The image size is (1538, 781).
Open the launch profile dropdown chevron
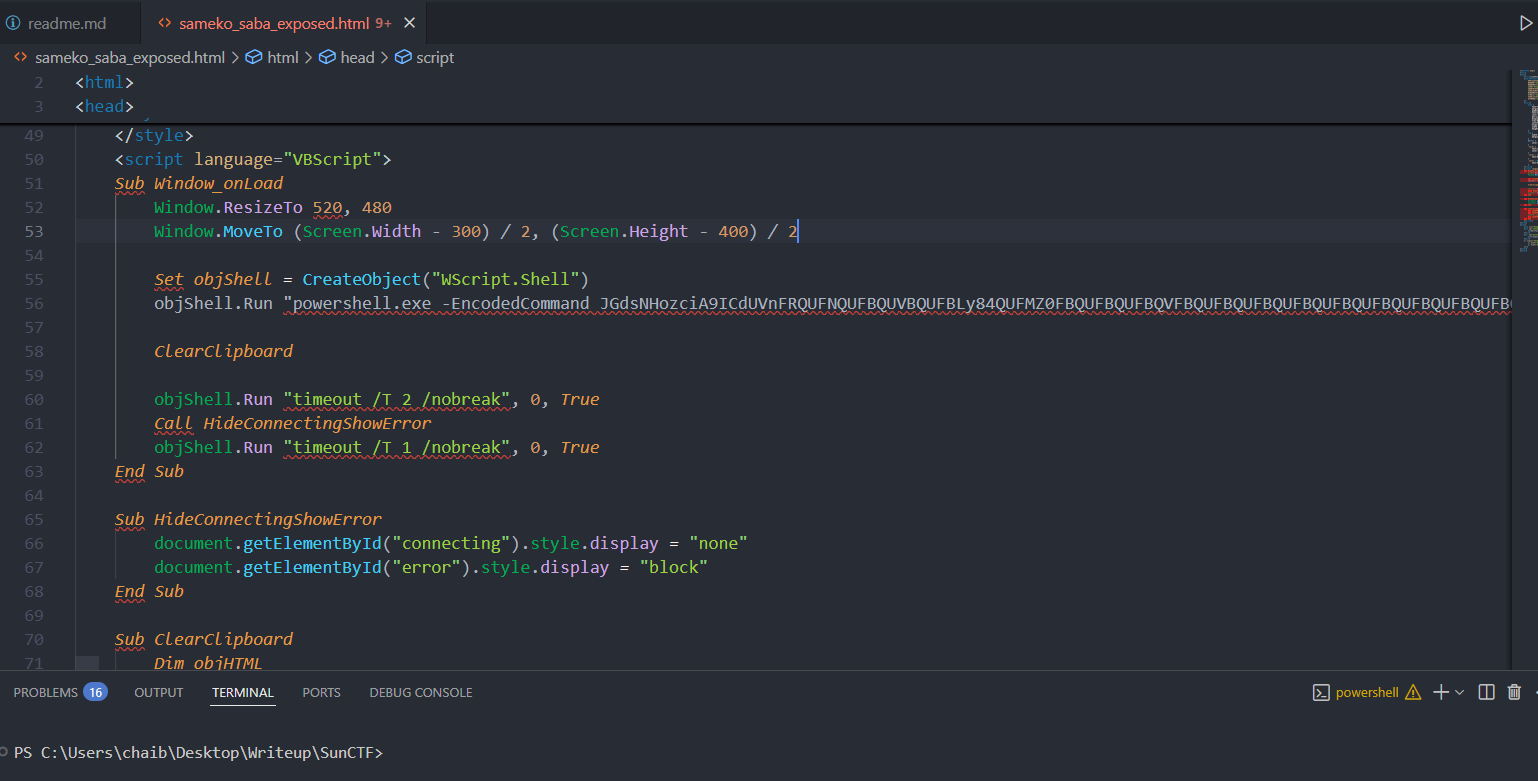coord(1459,692)
